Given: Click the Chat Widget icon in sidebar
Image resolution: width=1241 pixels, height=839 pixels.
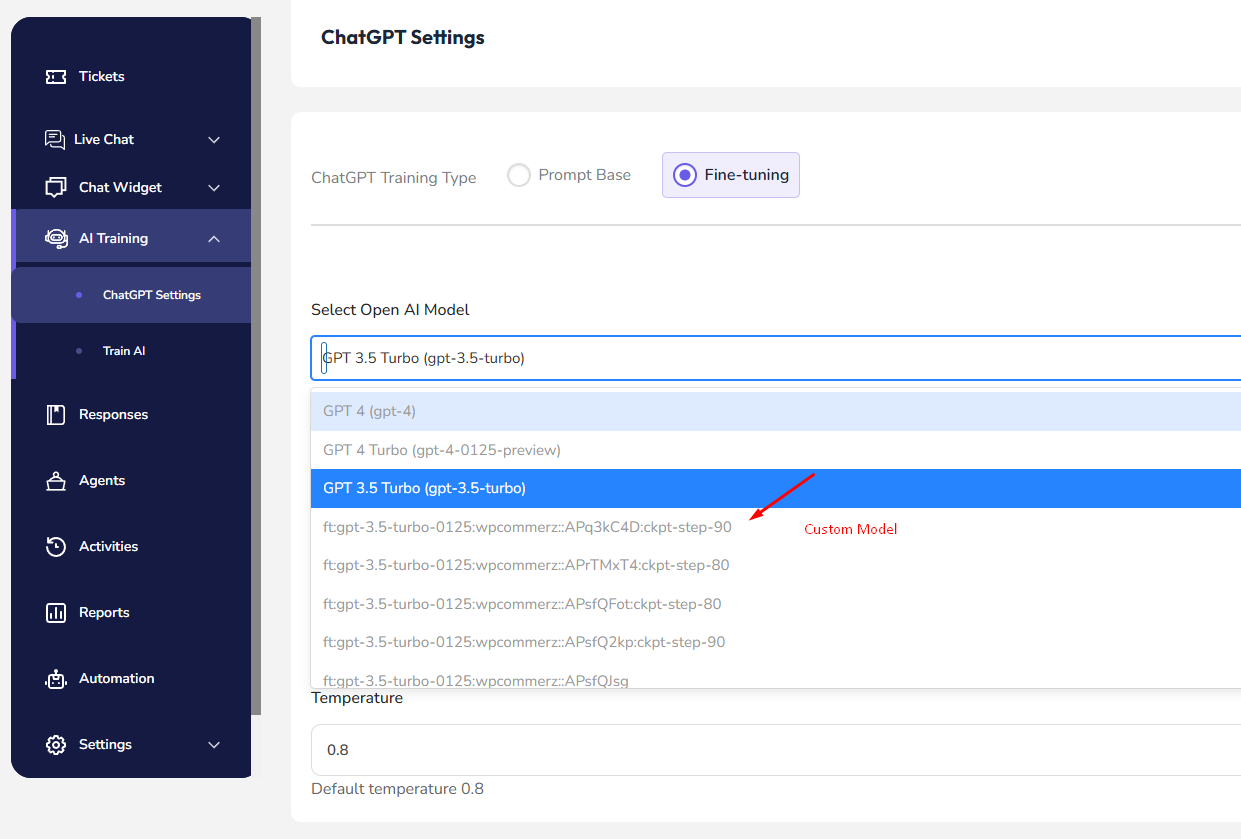Looking at the screenshot, I should click(56, 187).
